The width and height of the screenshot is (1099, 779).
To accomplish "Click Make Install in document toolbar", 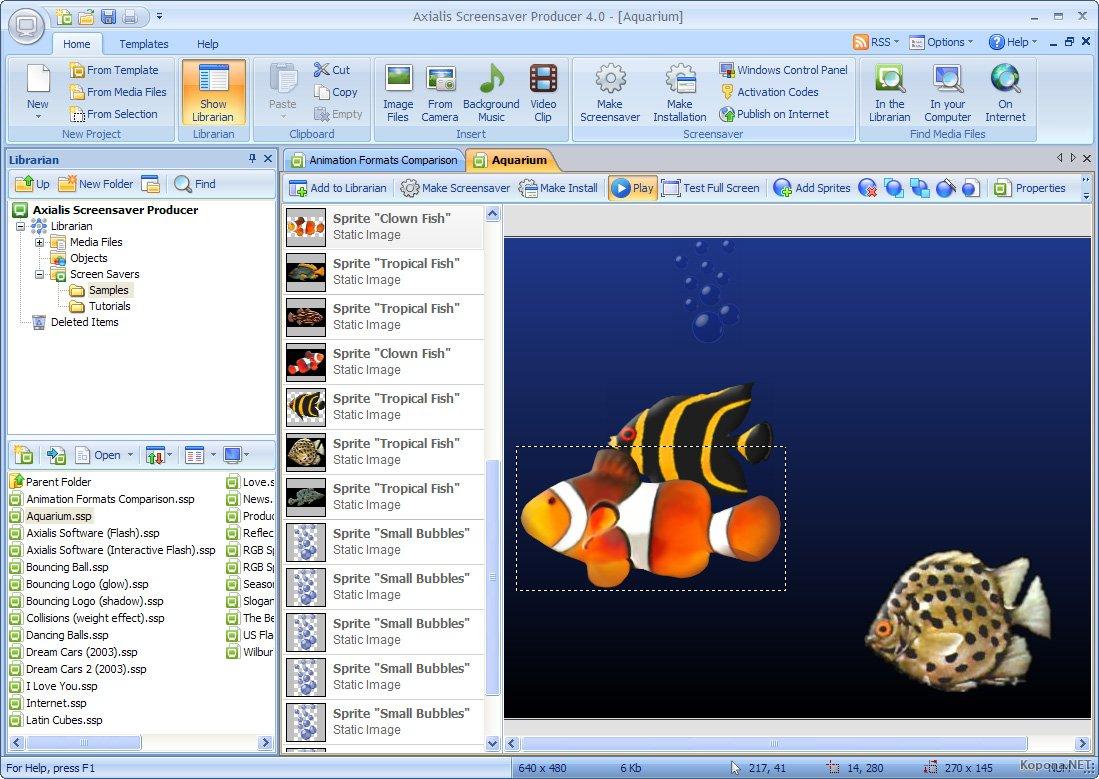I will coord(558,188).
